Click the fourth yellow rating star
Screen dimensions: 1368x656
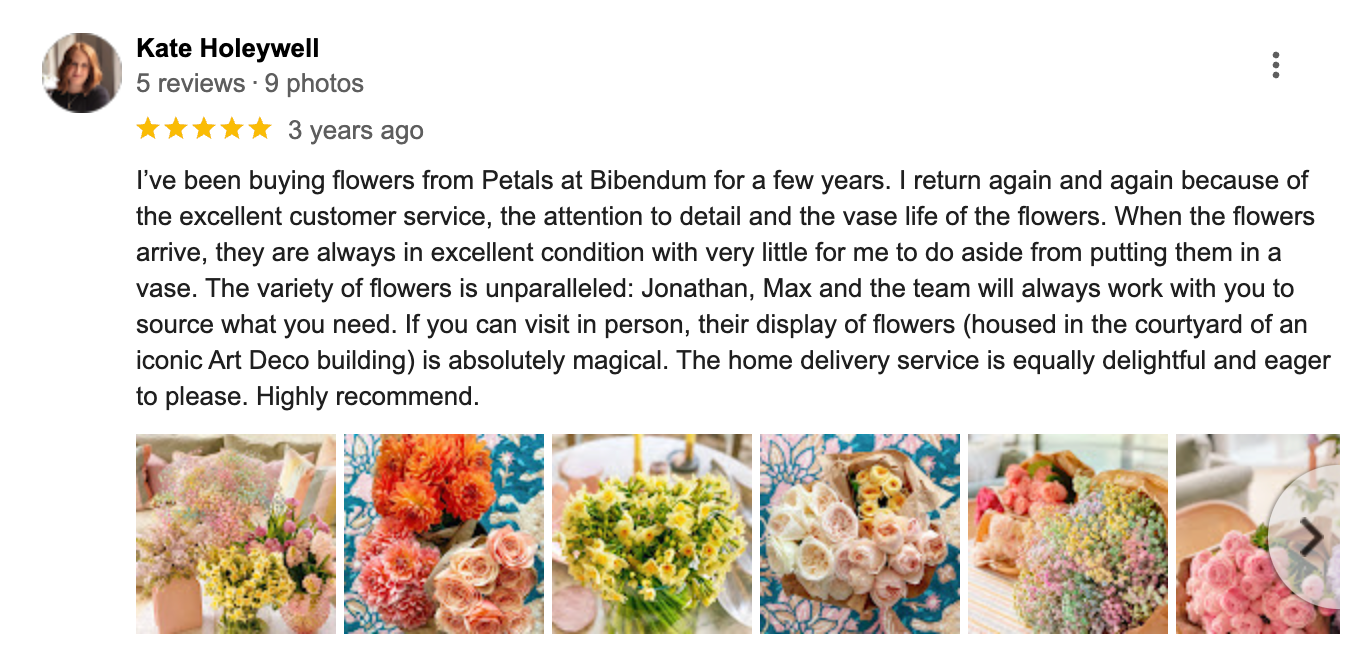point(232,129)
